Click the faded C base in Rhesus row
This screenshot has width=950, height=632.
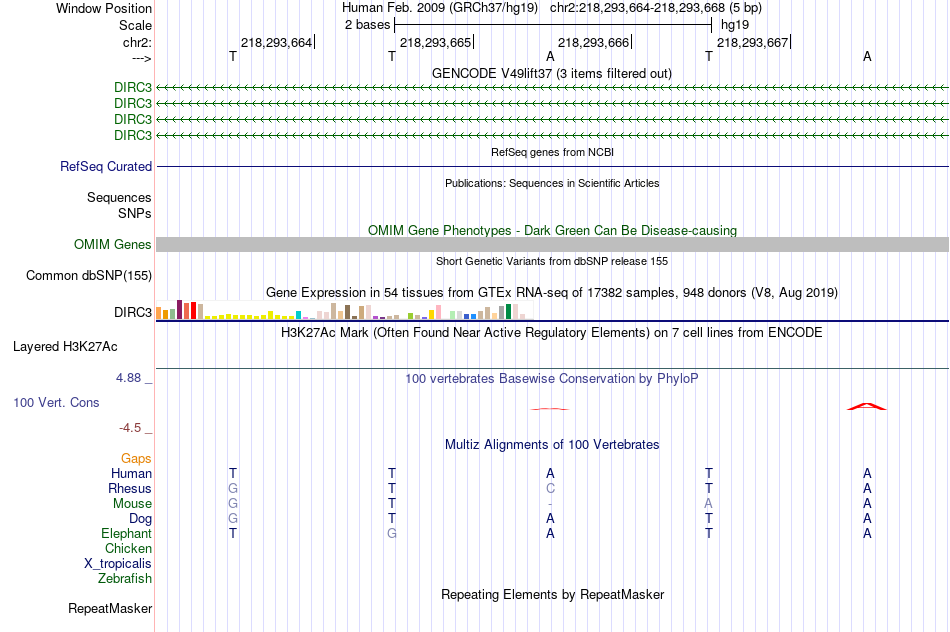click(x=550, y=488)
